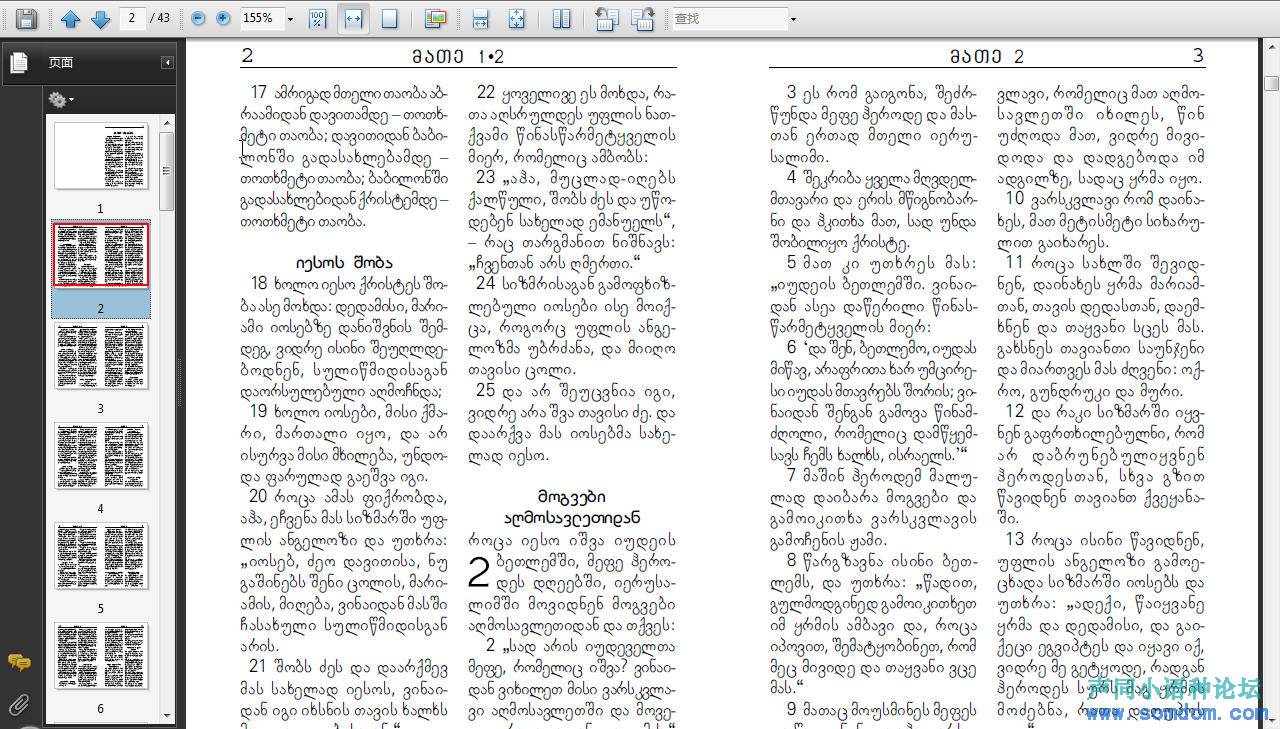Screen dimensions: 1280x729
Task: Open the find options dropdown arrow
Action: [x=794, y=18]
